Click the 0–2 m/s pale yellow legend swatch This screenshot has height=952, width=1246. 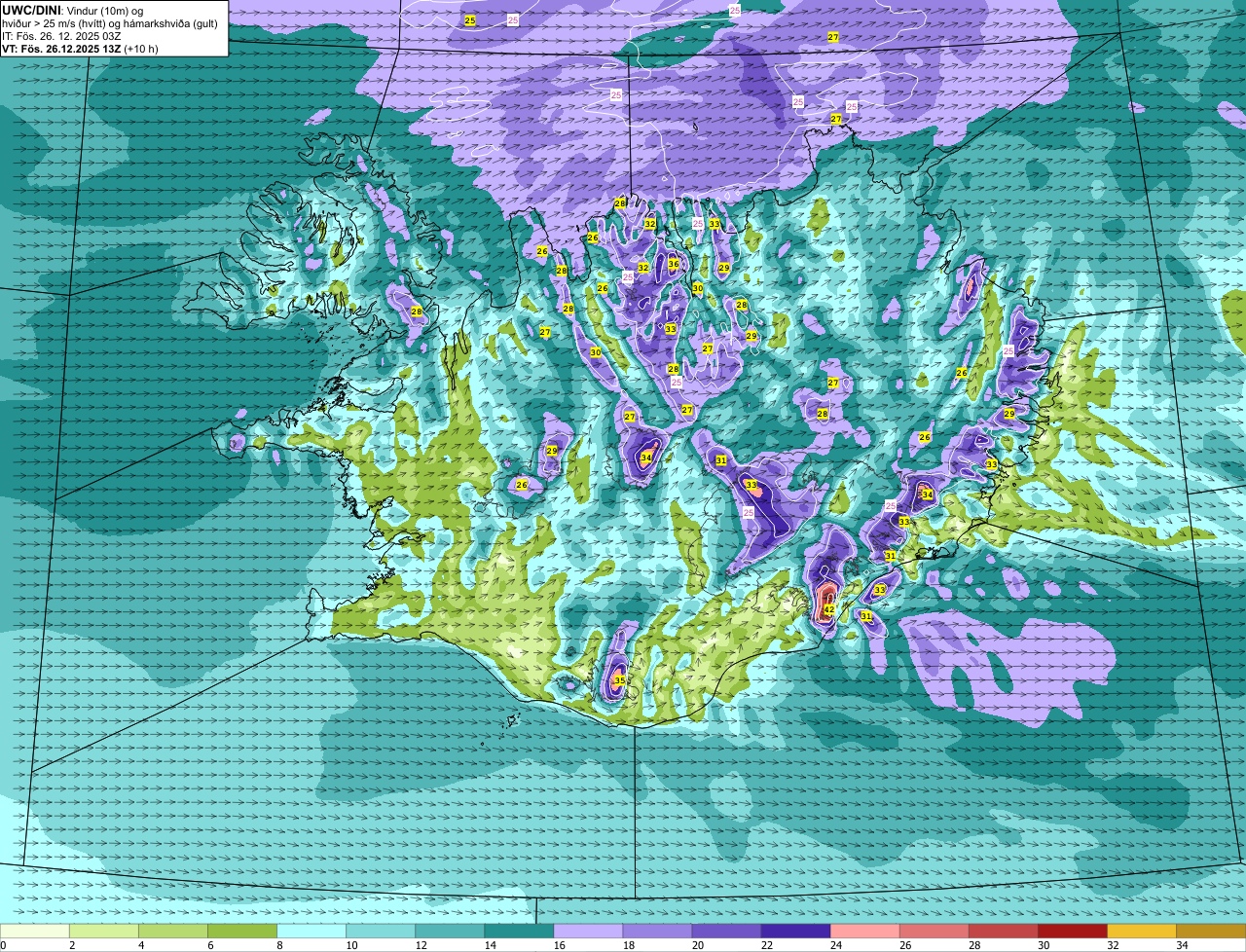coord(35,932)
